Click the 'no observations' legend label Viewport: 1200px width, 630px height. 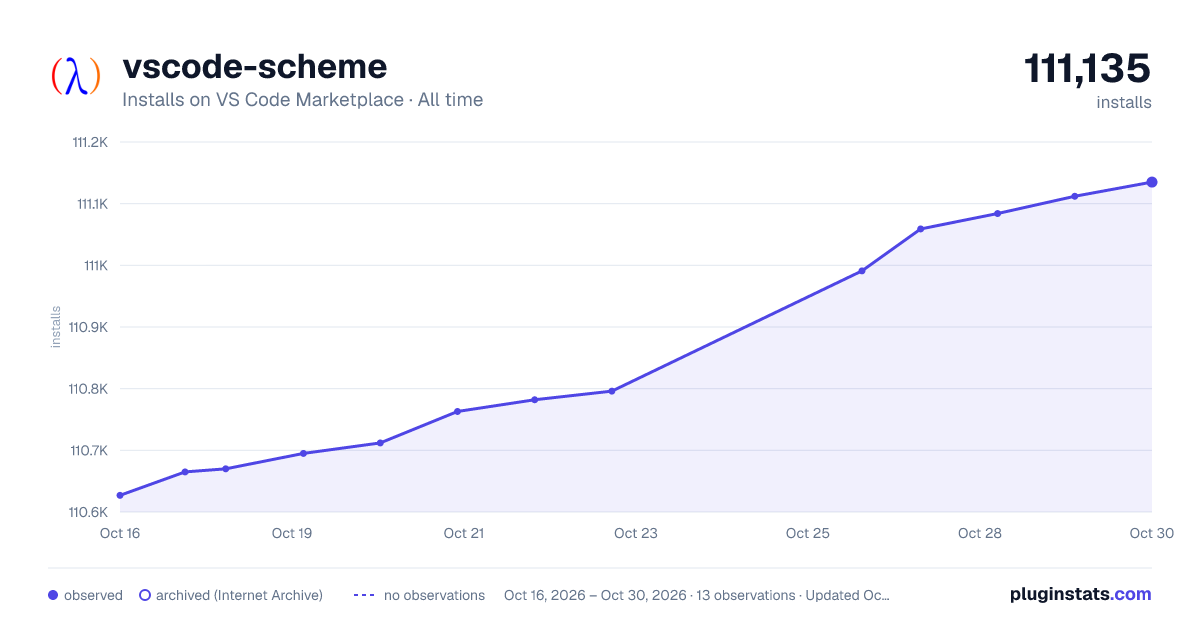coord(434,595)
